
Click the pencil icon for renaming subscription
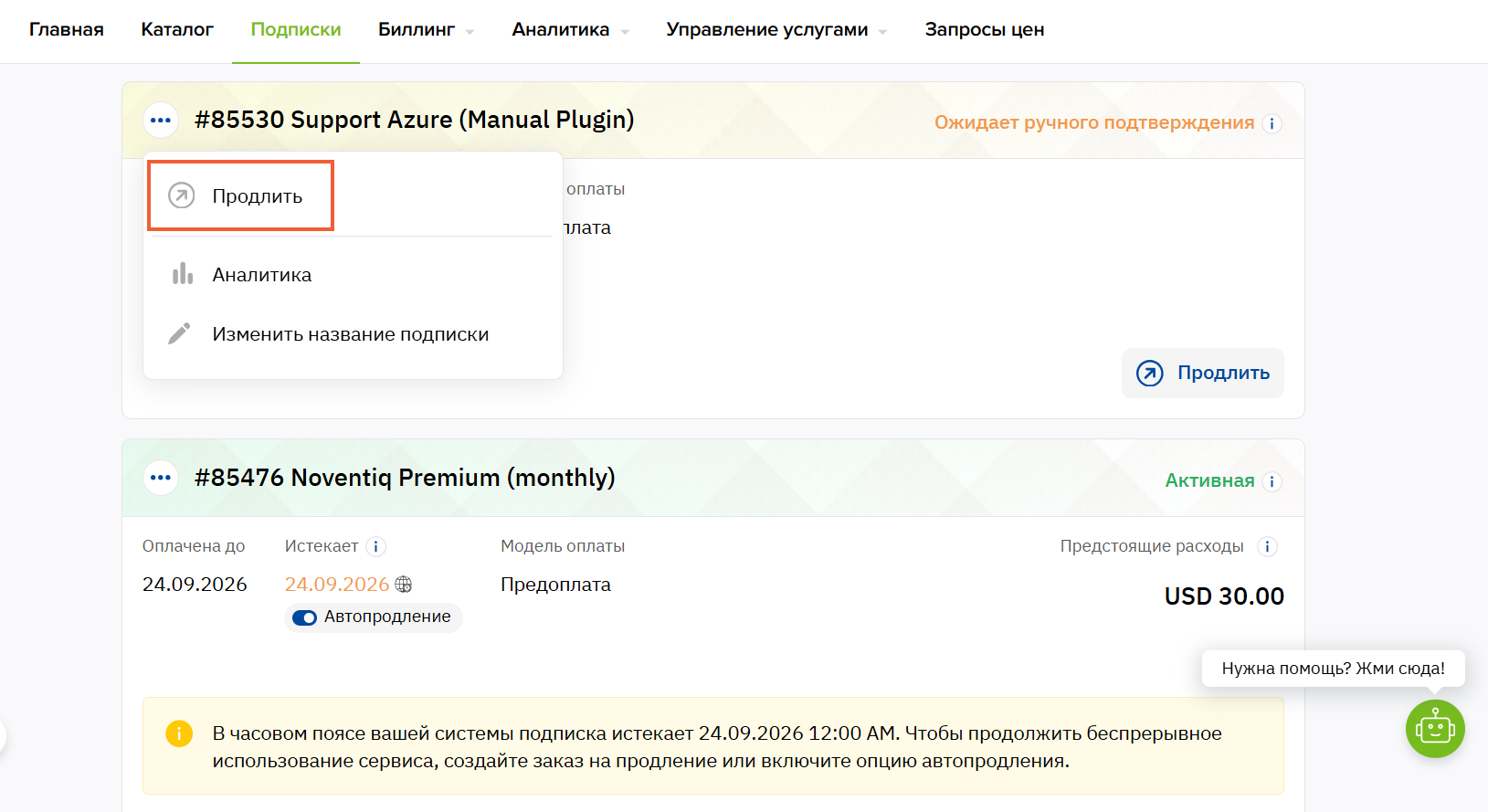click(180, 333)
